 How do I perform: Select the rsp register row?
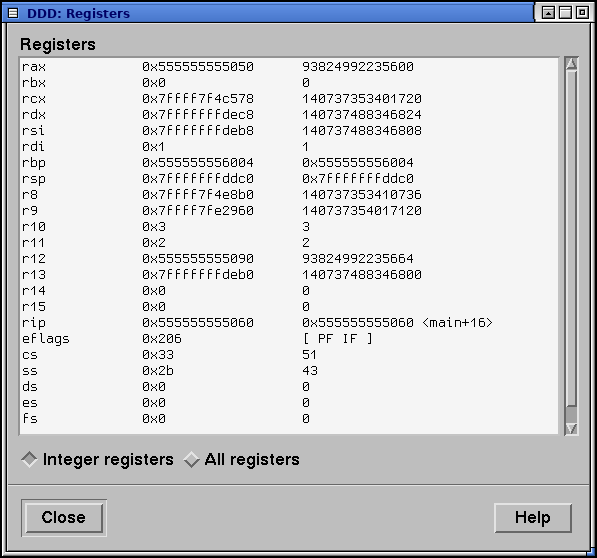coord(289,179)
